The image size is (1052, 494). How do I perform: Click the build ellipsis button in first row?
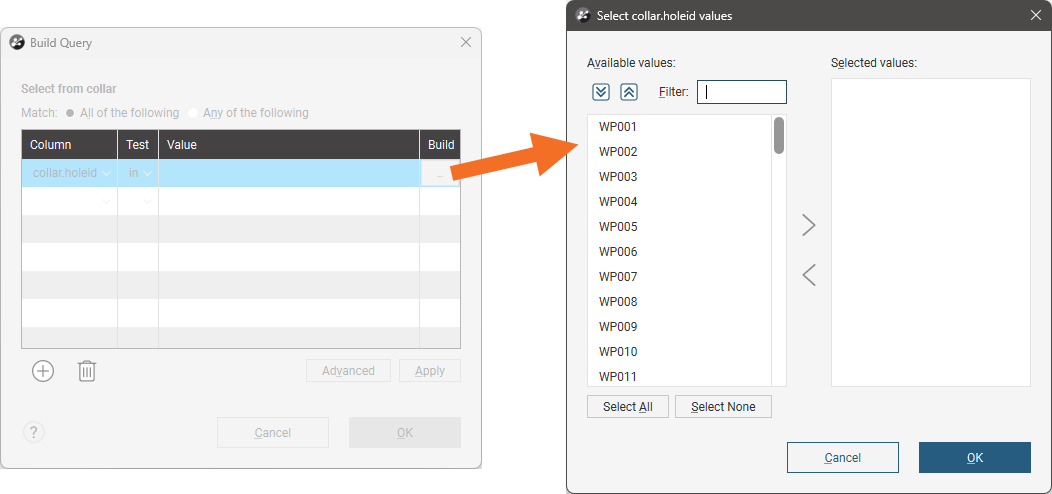pos(440,174)
